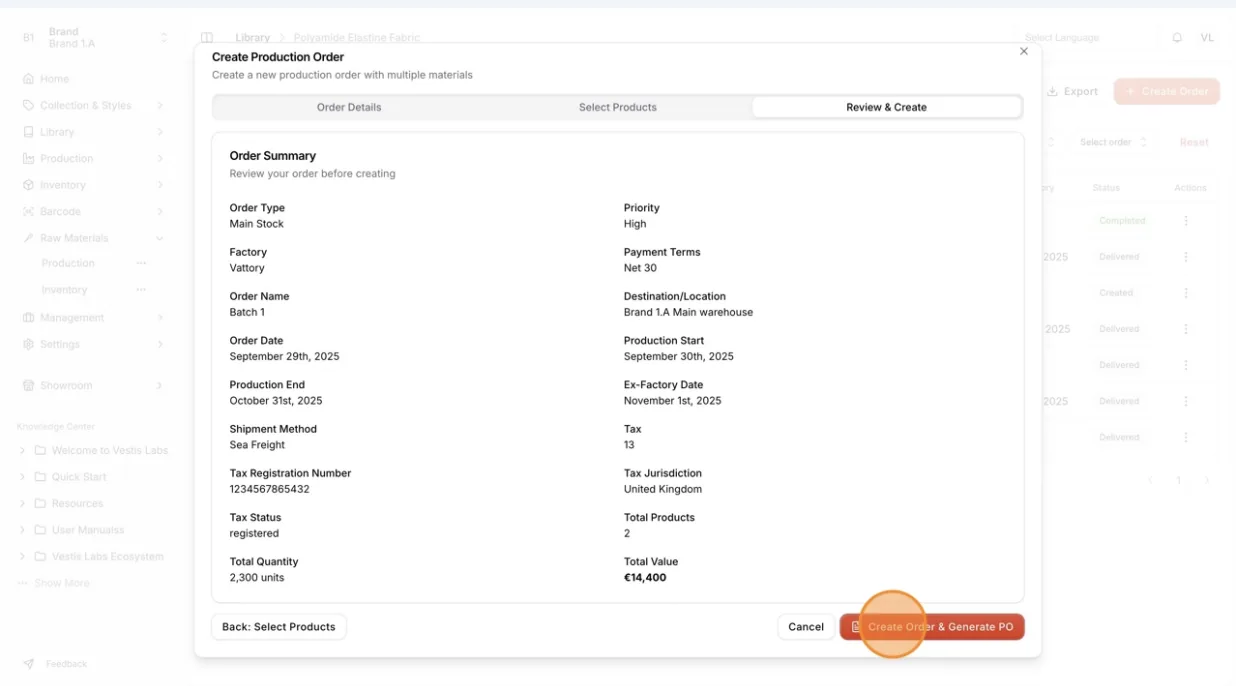The height and width of the screenshot is (686, 1236).
Task: Click the Showroom sidebar icon
Action: click(x=28, y=385)
